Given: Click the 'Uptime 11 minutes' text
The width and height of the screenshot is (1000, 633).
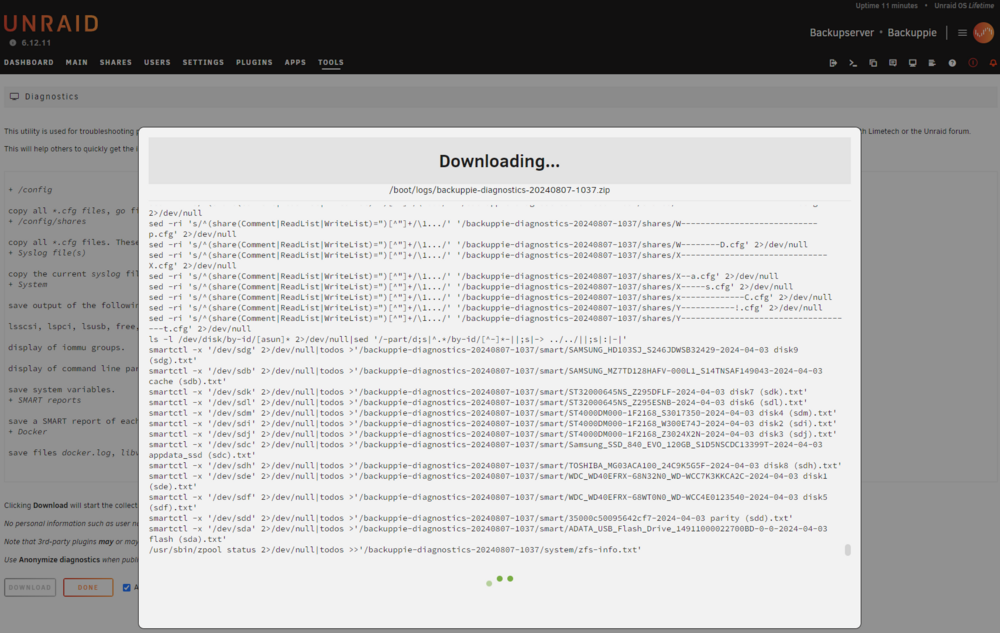Looking at the screenshot, I should [886, 6].
